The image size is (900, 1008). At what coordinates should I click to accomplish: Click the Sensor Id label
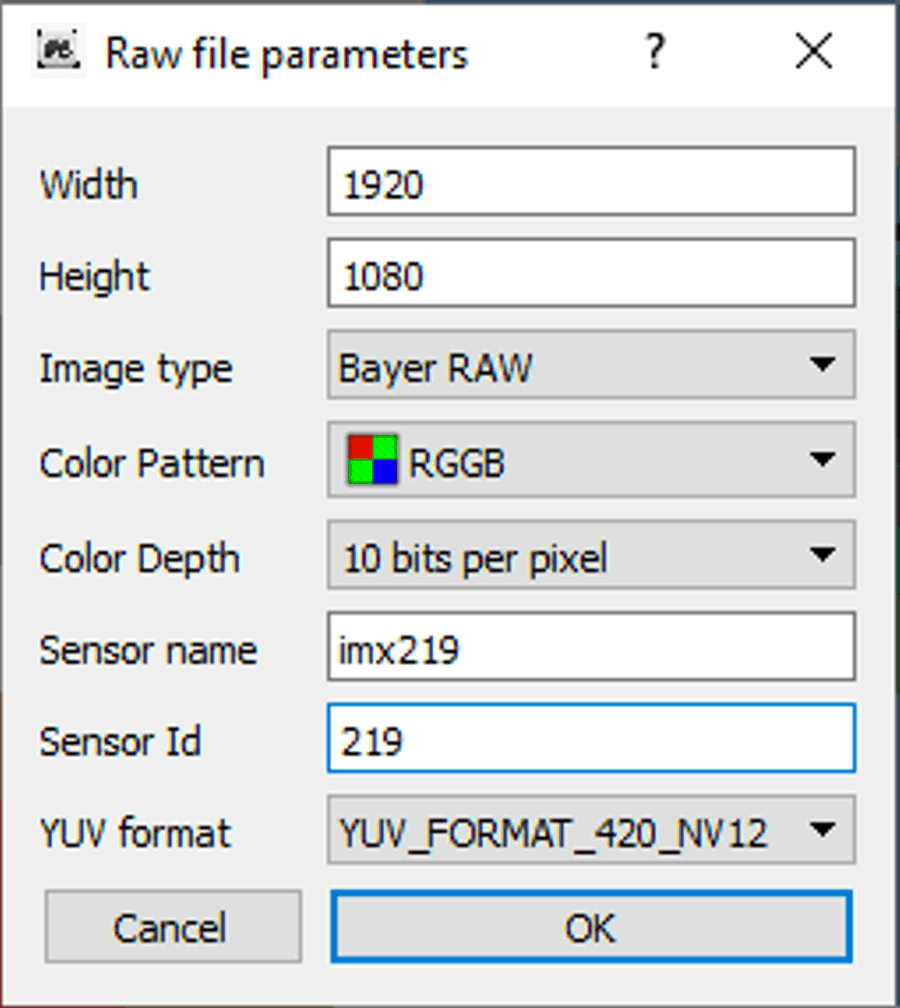120,741
